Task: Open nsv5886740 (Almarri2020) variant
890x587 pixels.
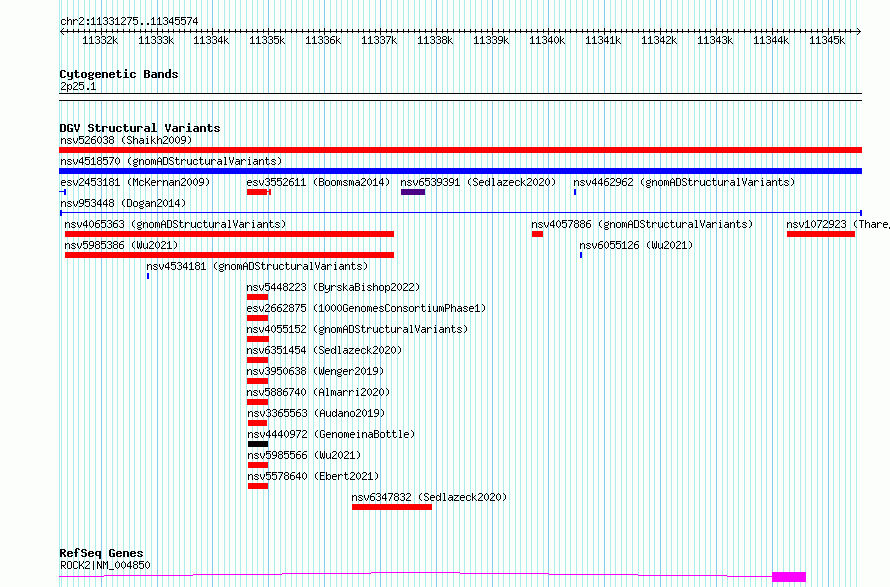Action: tap(318, 392)
